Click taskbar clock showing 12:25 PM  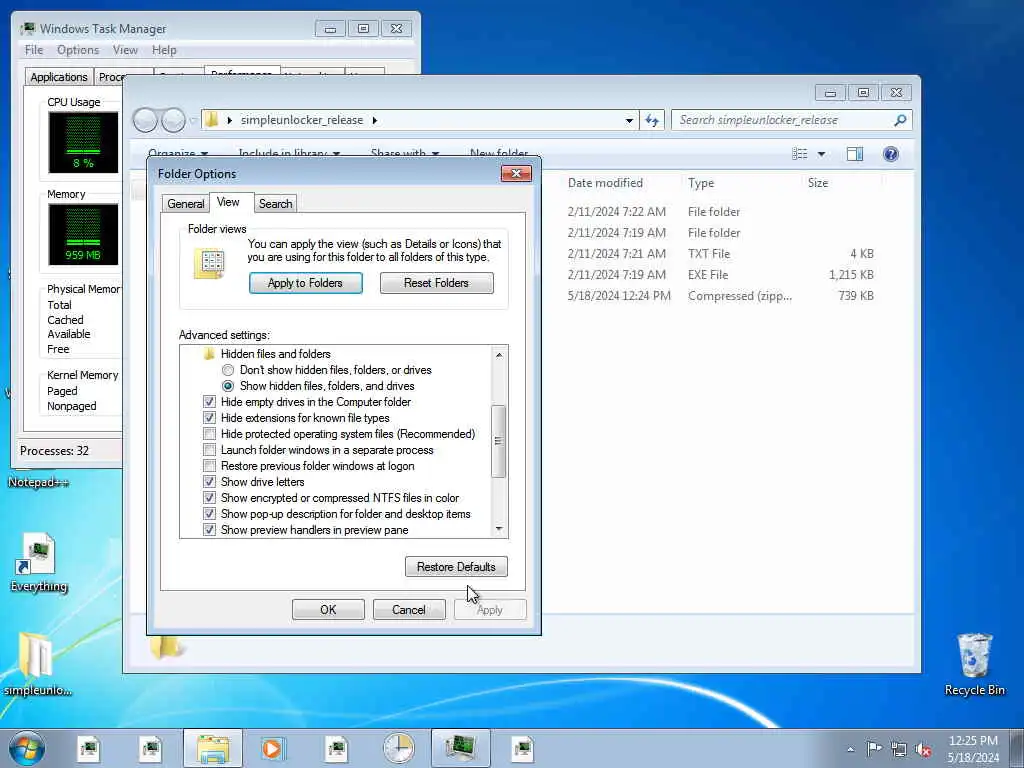pos(973,748)
